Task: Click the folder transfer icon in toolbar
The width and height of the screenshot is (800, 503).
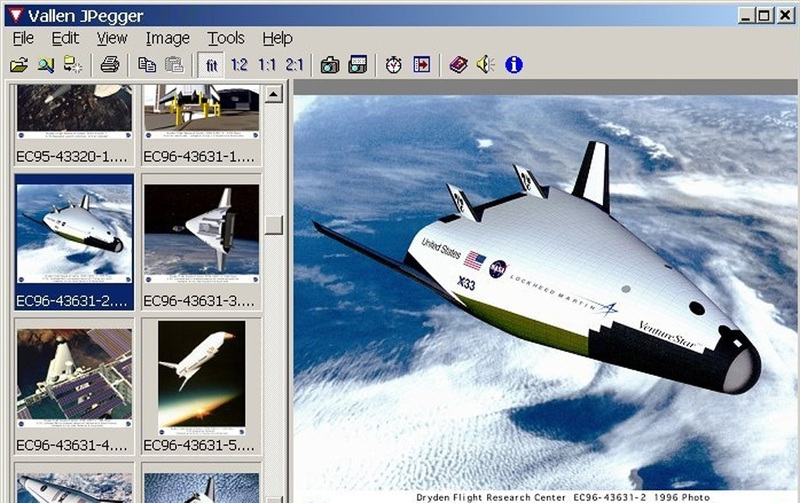Action: tap(73, 65)
